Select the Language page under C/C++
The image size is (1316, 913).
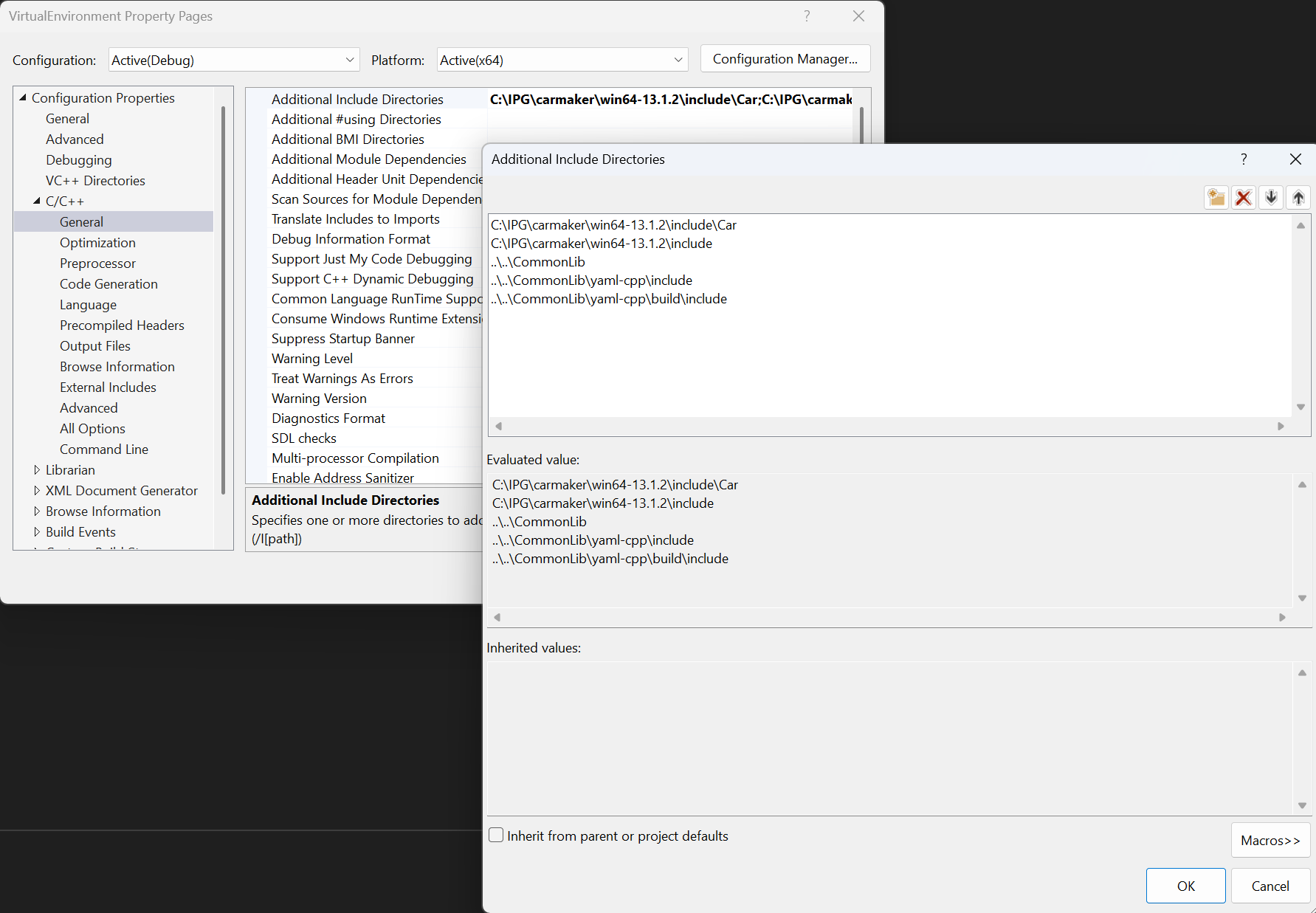coord(88,305)
